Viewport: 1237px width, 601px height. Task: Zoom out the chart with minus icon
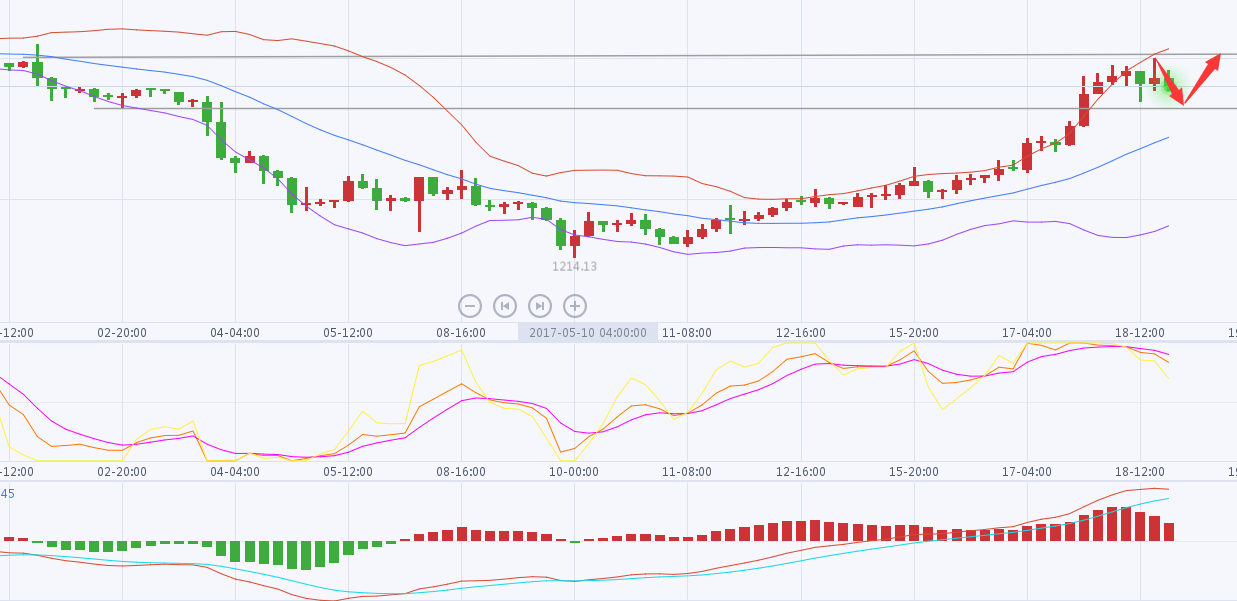[x=470, y=306]
